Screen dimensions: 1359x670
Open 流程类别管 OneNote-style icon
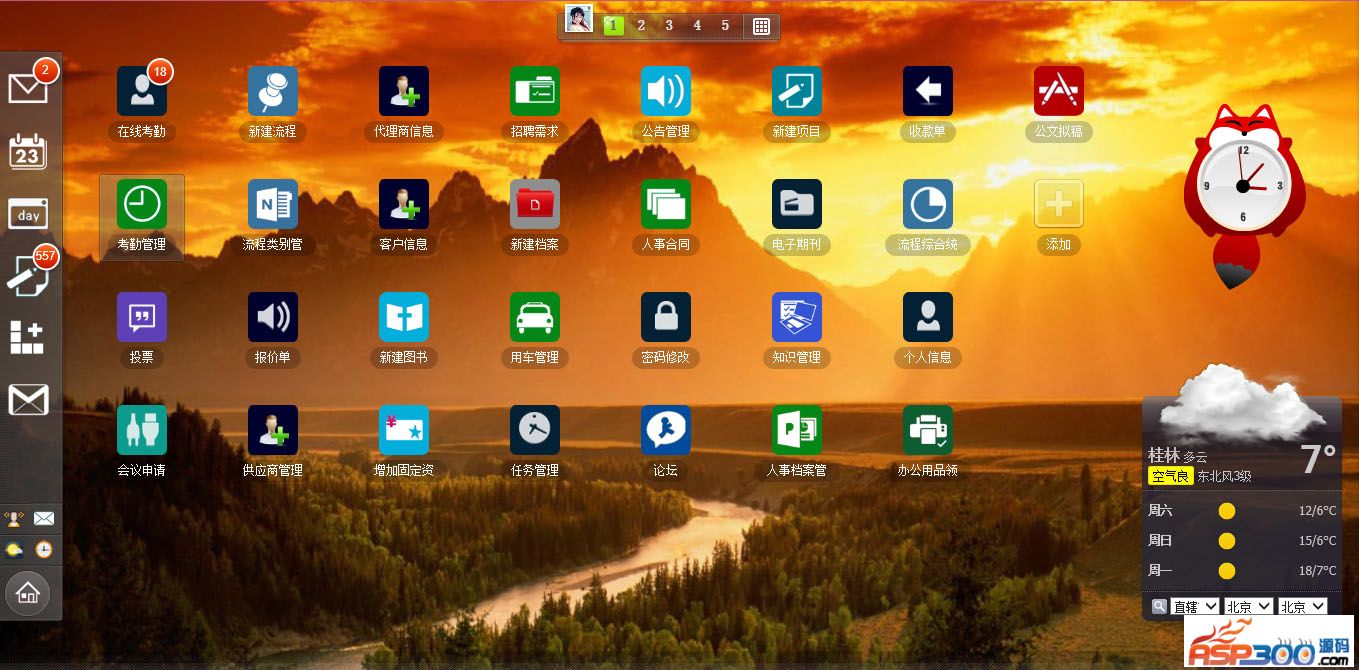273,204
